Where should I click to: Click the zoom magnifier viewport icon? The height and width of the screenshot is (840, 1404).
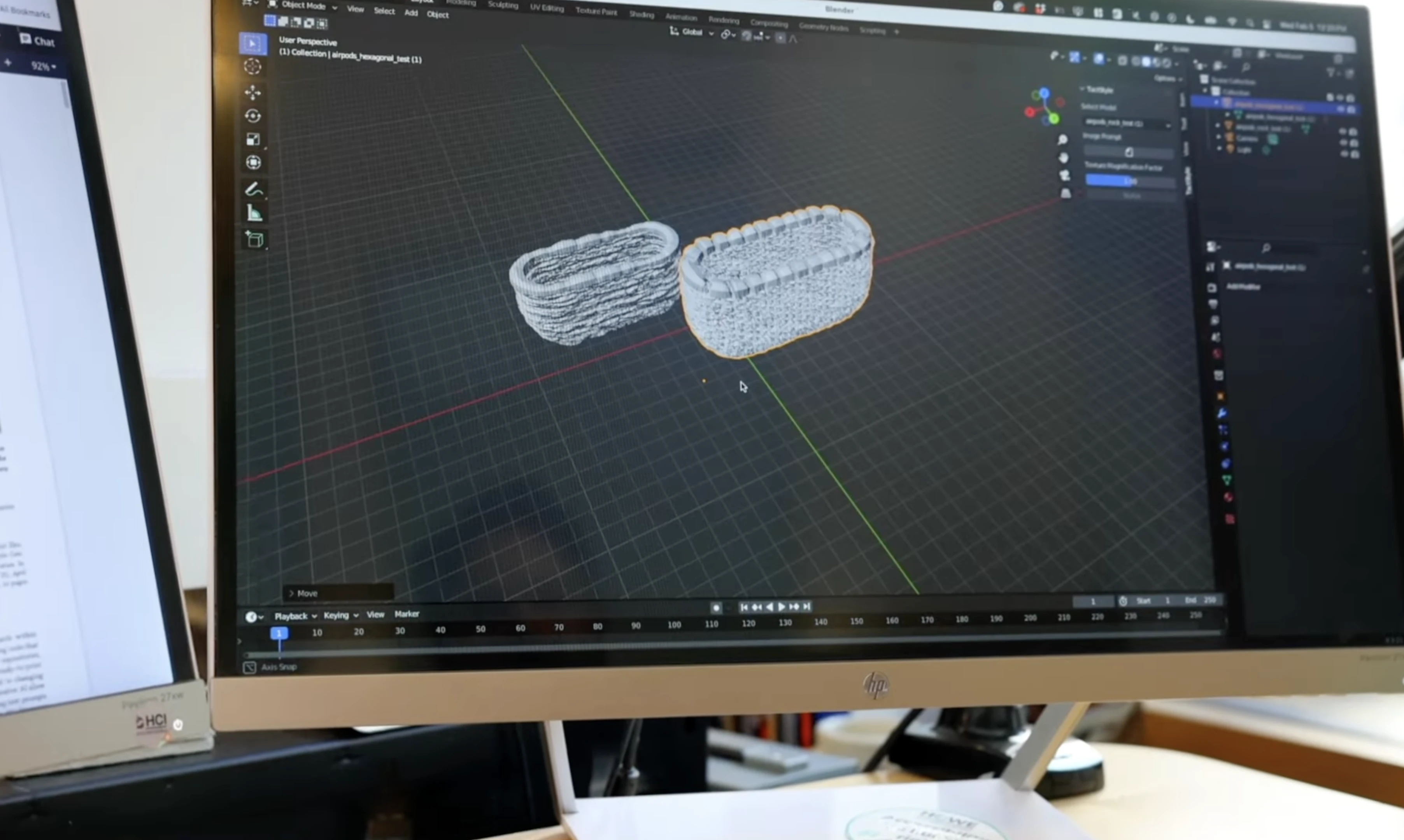(1062, 139)
